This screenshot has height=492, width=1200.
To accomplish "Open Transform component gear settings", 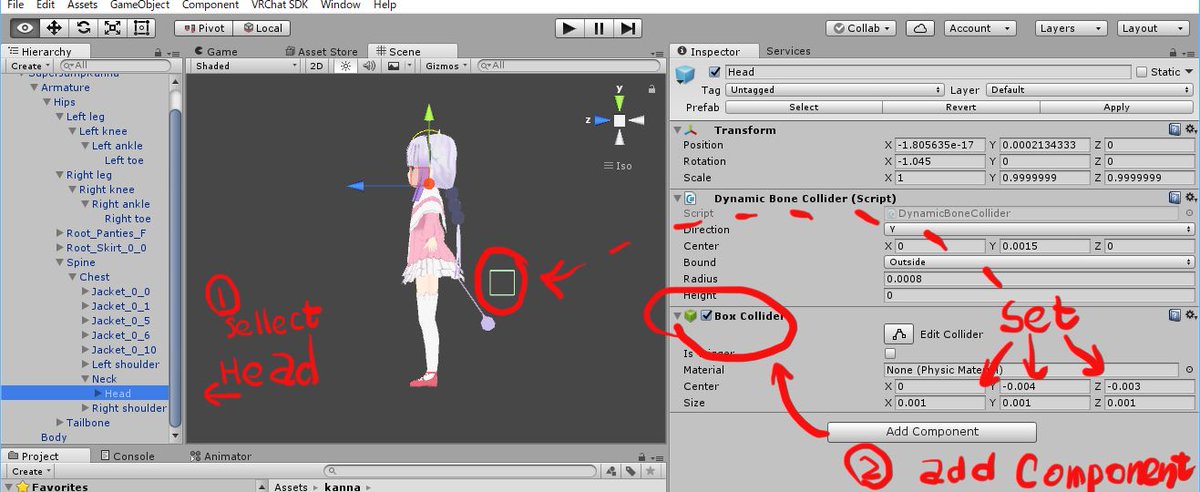I will click(1190, 130).
